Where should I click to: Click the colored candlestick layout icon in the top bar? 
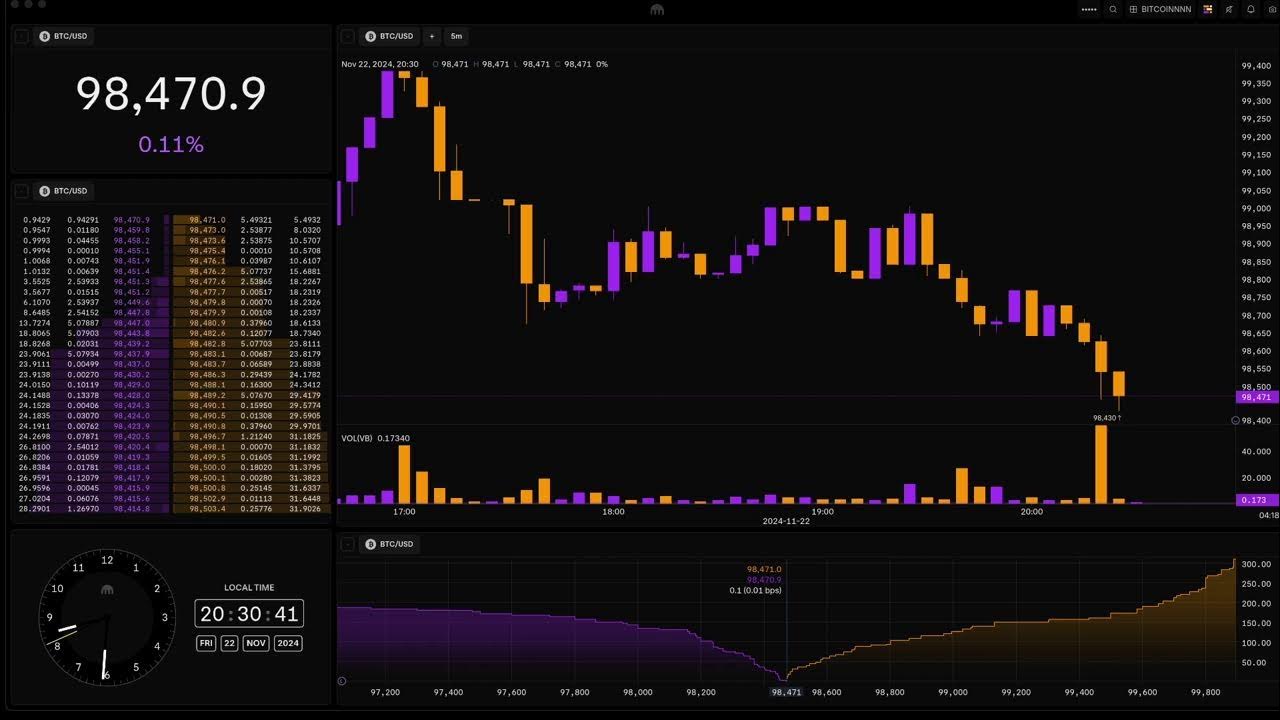pos(1207,10)
